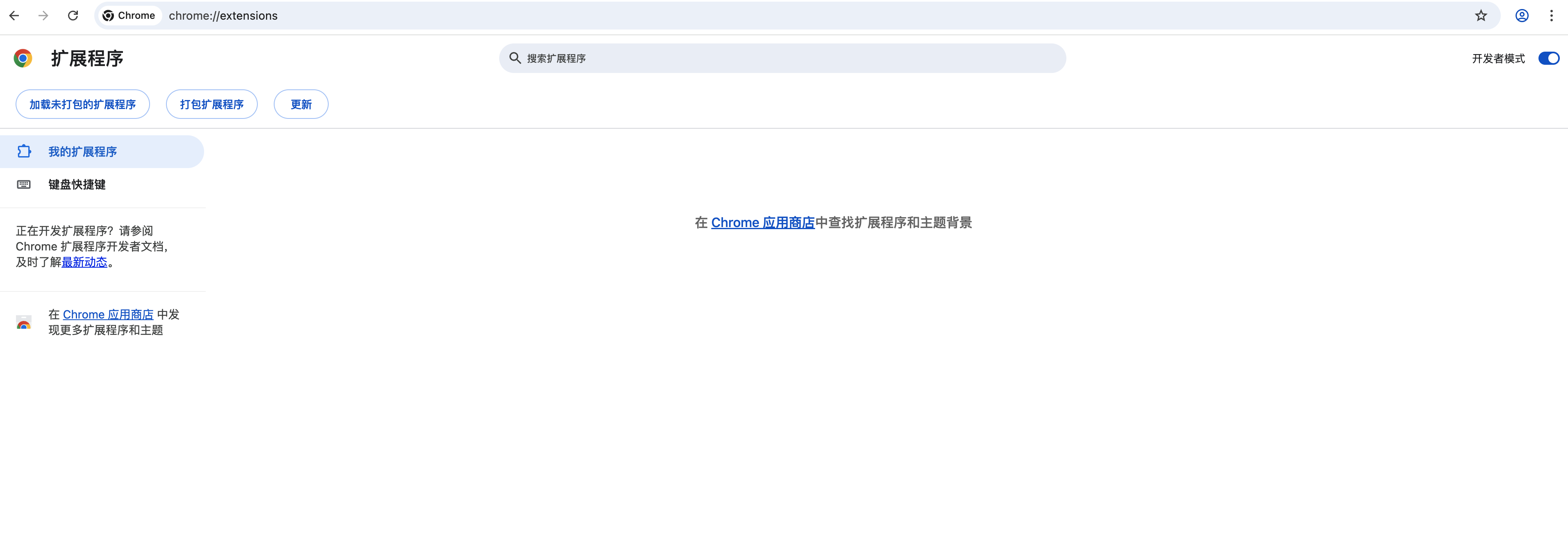The width and height of the screenshot is (1568, 555).
Task: Click the Chrome site info chip
Action: [129, 16]
